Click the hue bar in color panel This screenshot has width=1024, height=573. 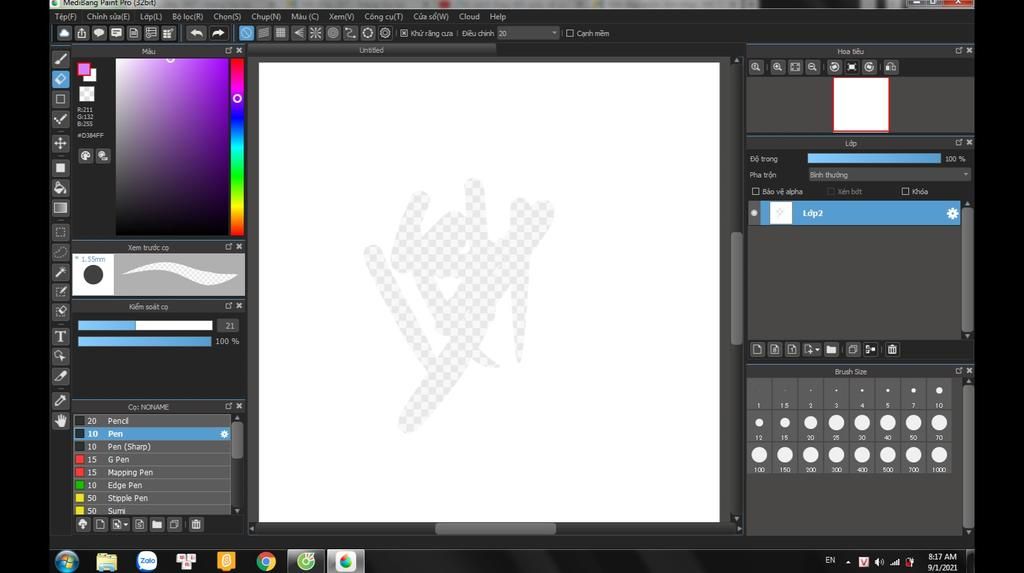[x=237, y=147]
